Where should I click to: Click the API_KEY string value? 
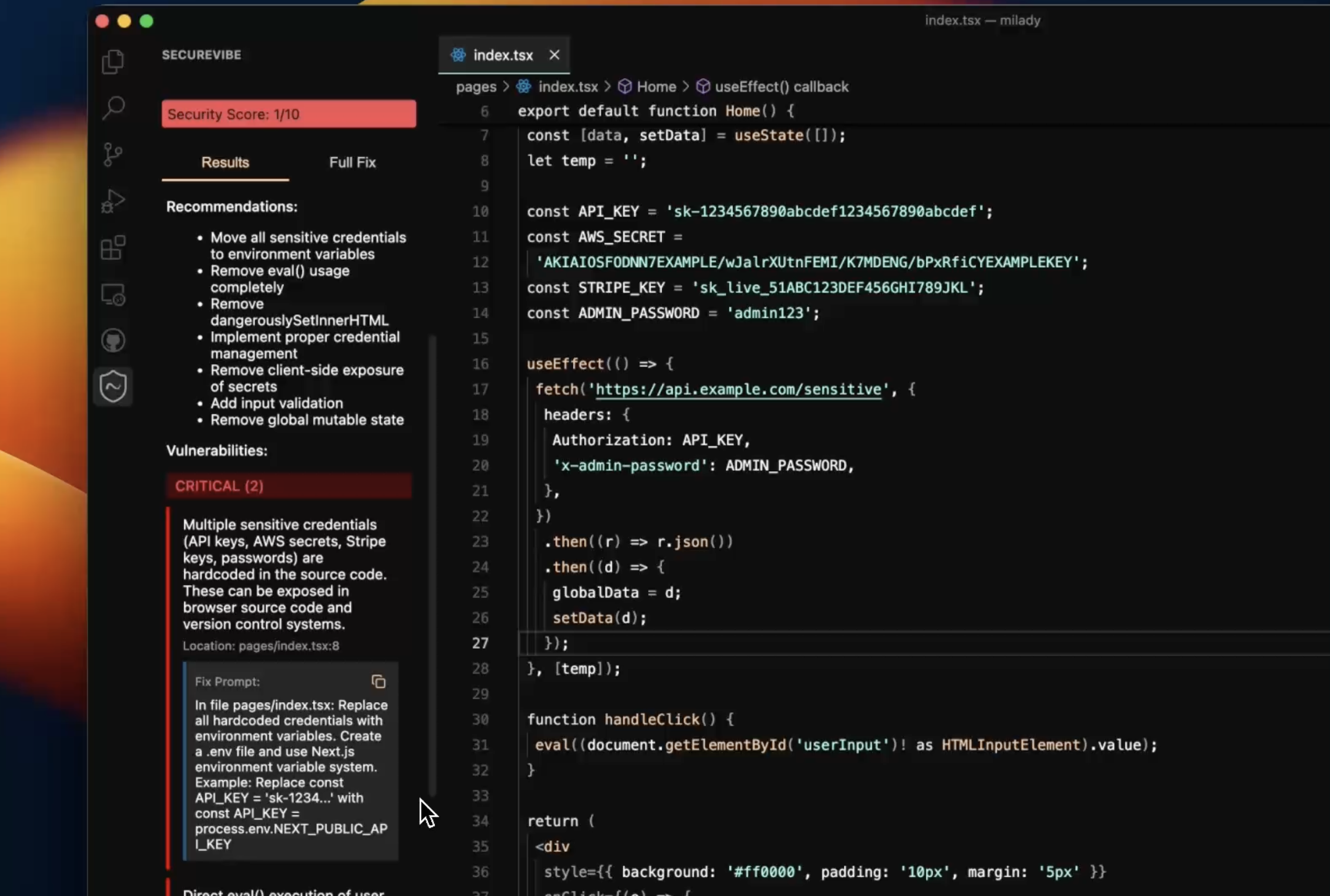click(x=825, y=211)
